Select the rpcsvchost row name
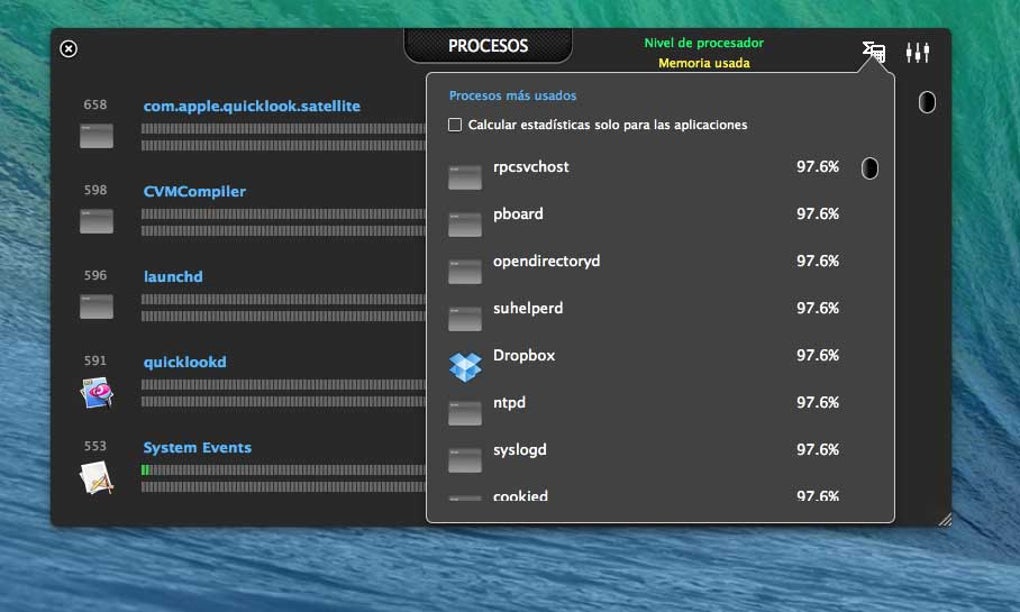Screen dimensions: 1020x612 coord(531,167)
